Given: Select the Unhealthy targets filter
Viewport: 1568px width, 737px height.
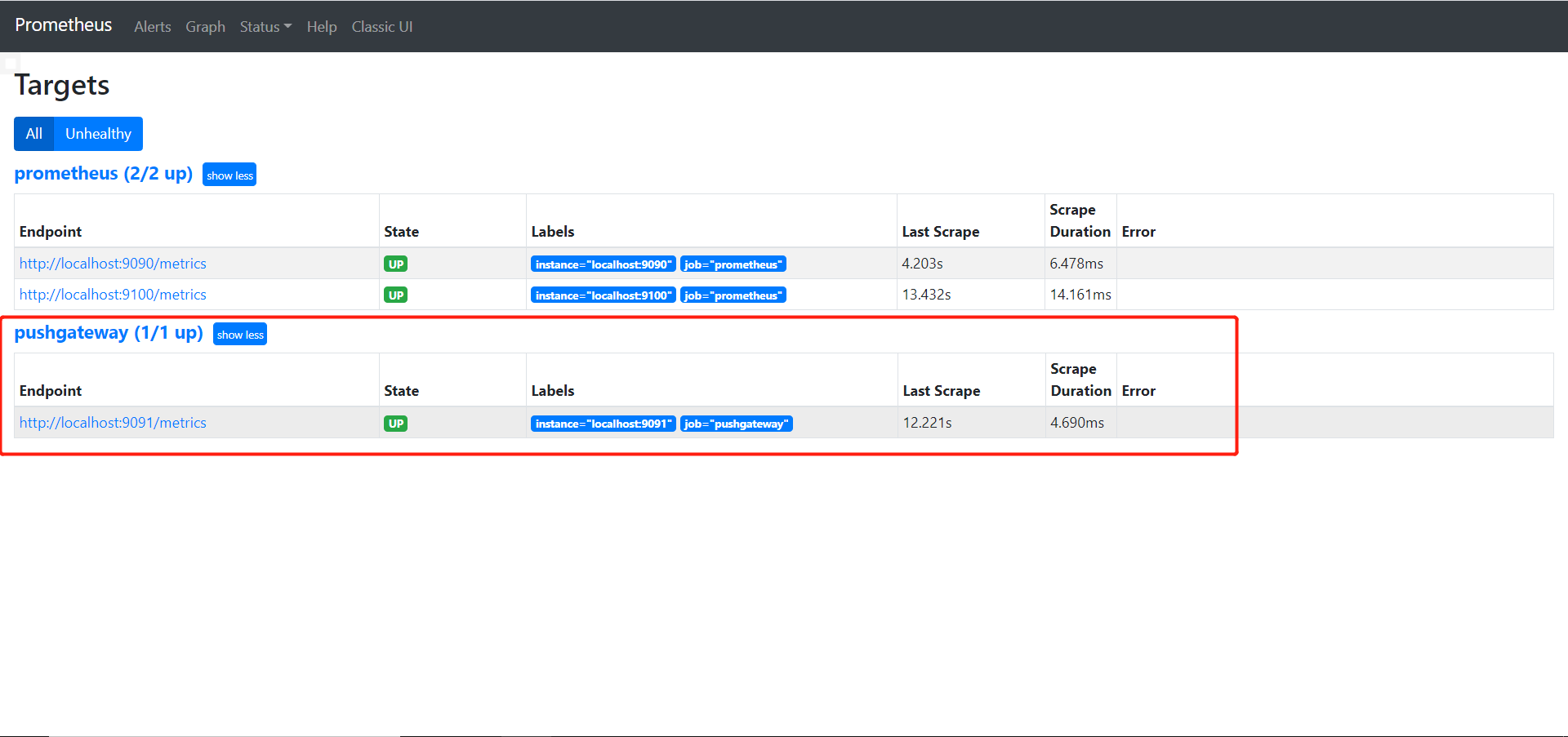Looking at the screenshot, I should [x=98, y=134].
